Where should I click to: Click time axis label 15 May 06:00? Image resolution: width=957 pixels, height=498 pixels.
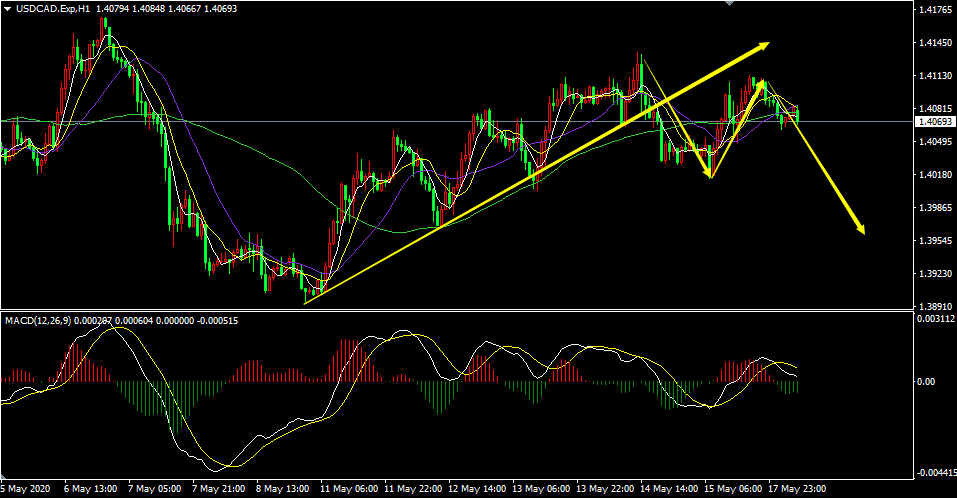[x=733, y=489]
